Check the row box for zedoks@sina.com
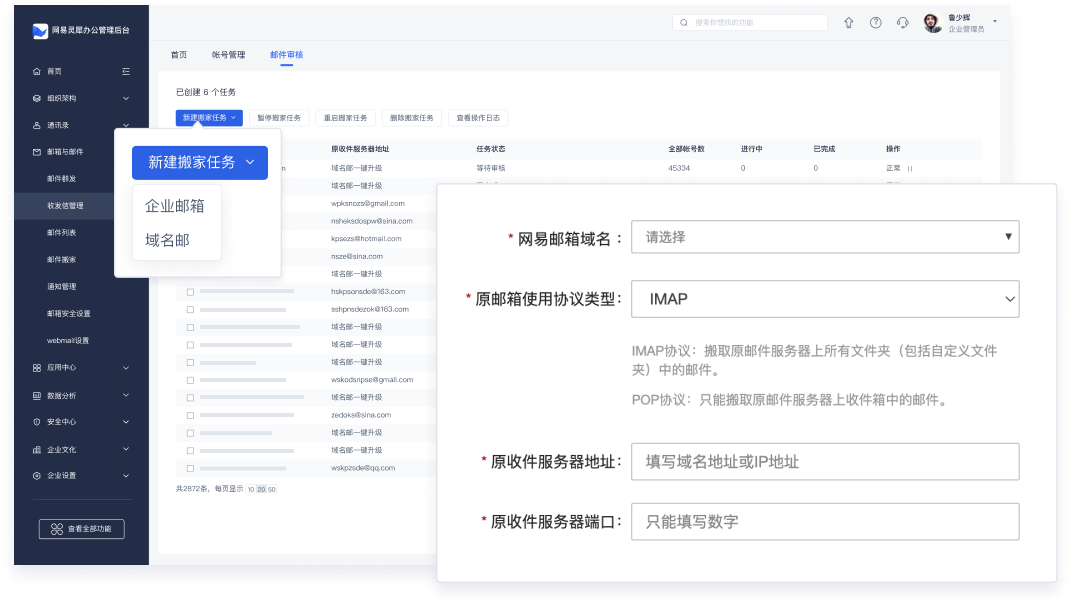Screen dimensions: 1071x604 (190, 414)
